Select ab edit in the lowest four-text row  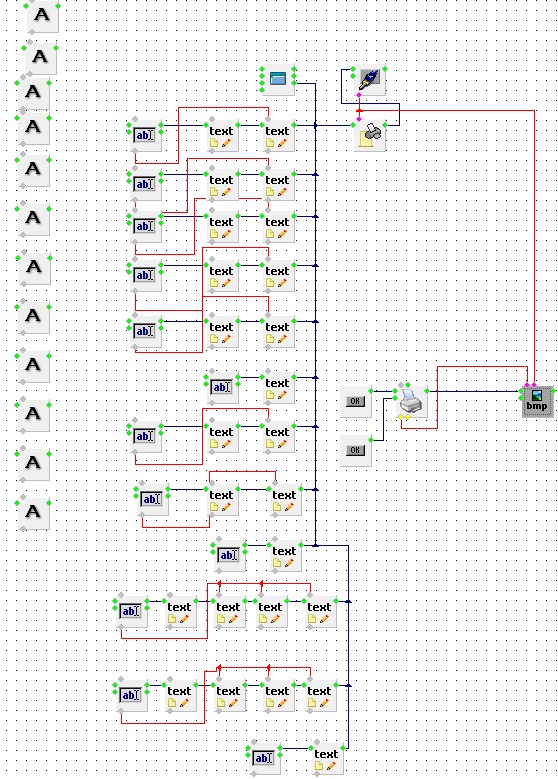pos(131,696)
